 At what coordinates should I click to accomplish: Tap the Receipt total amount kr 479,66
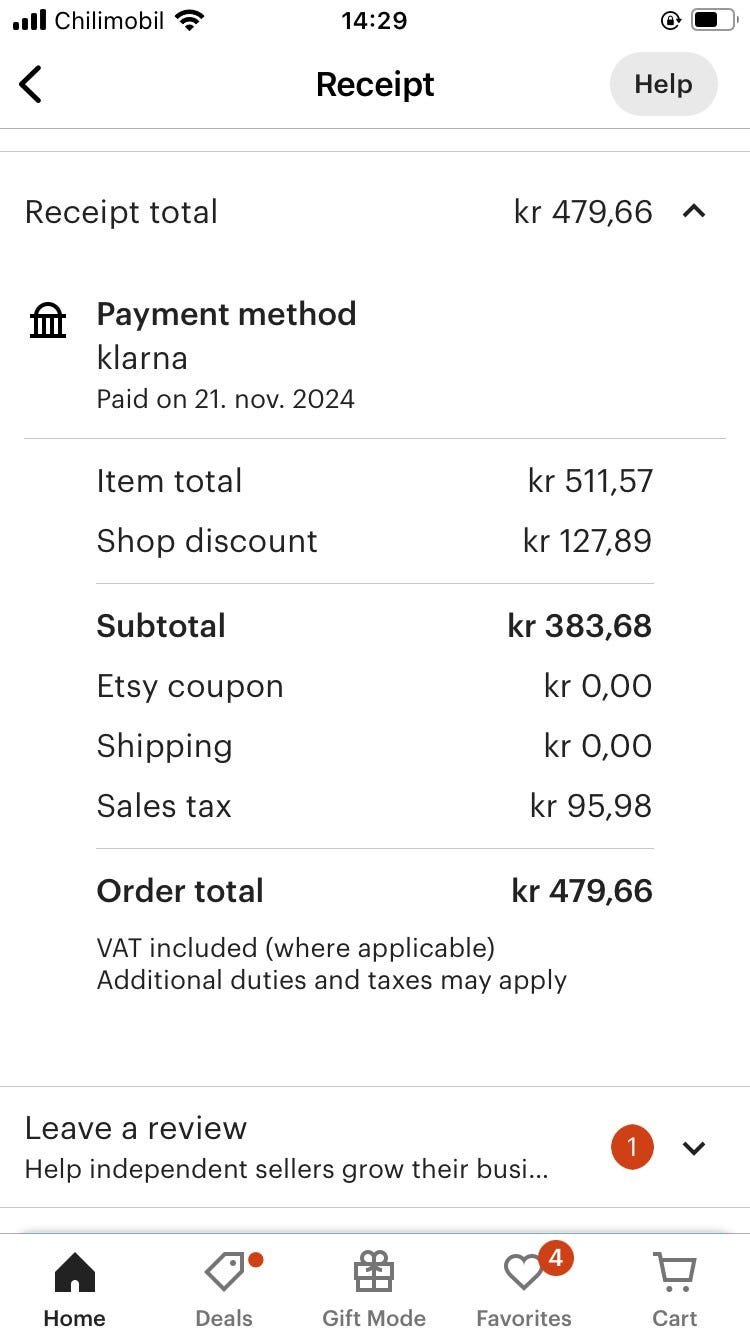[x=583, y=212]
